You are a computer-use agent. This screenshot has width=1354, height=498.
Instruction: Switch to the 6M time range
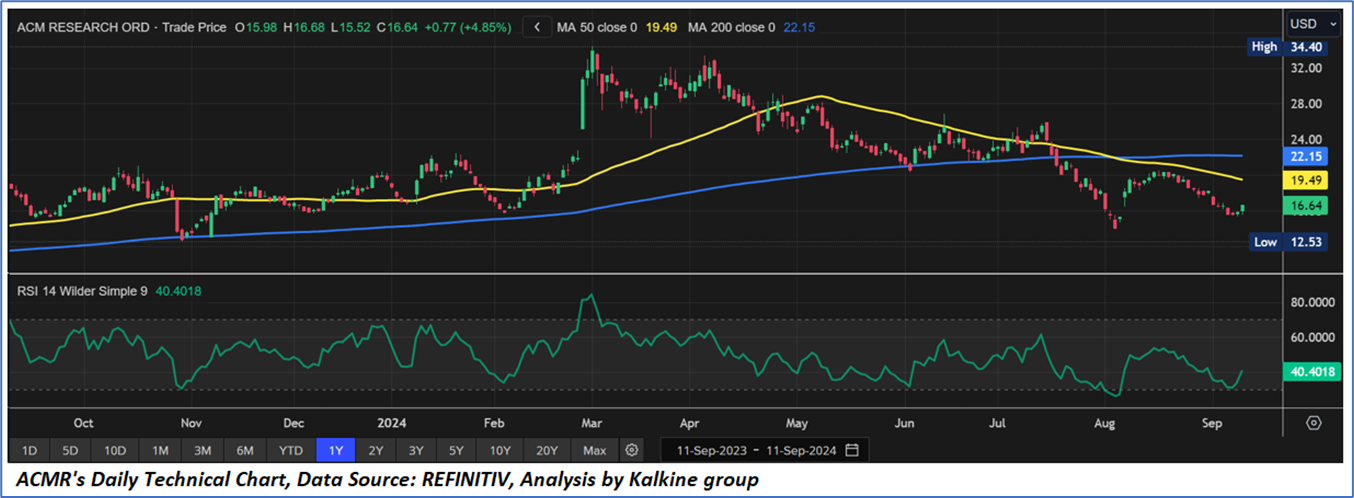tap(245, 450)
